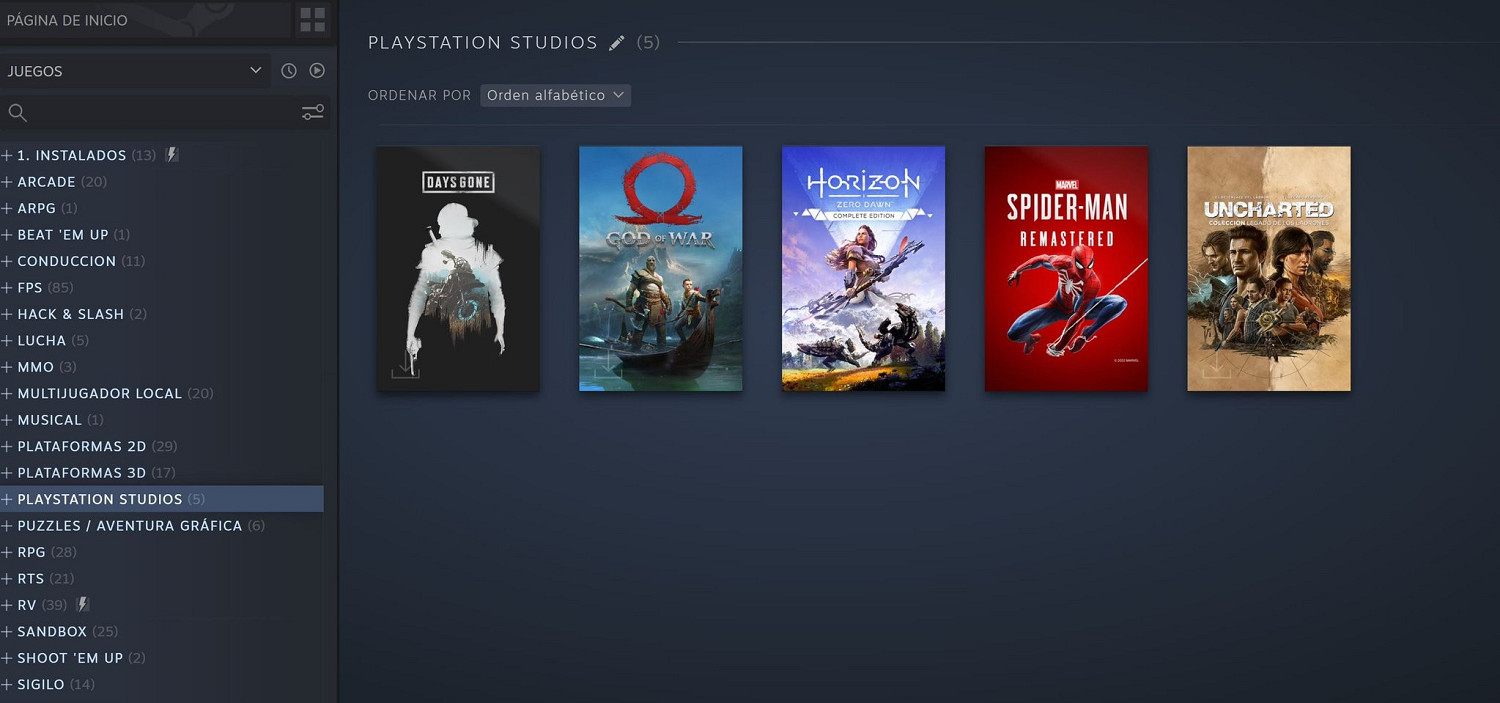Open the Orden alfabético sort dropdown
This screenshot has height=703, width=1500.
pyautogui.click(x=555, y=95)
